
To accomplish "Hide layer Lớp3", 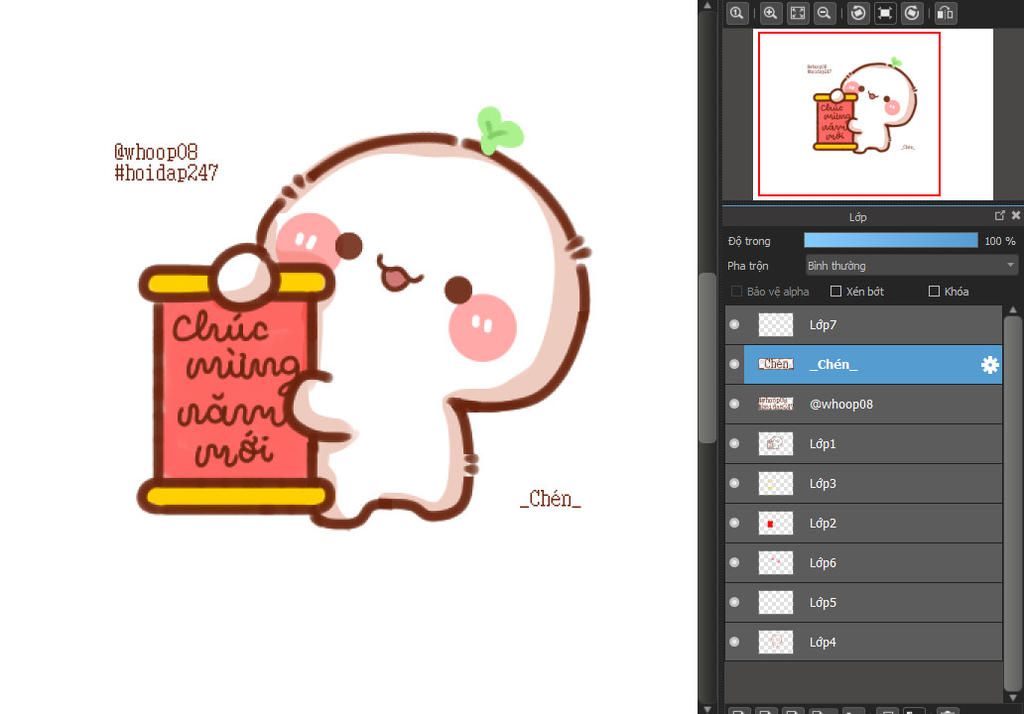I will [x=735, y=483].
